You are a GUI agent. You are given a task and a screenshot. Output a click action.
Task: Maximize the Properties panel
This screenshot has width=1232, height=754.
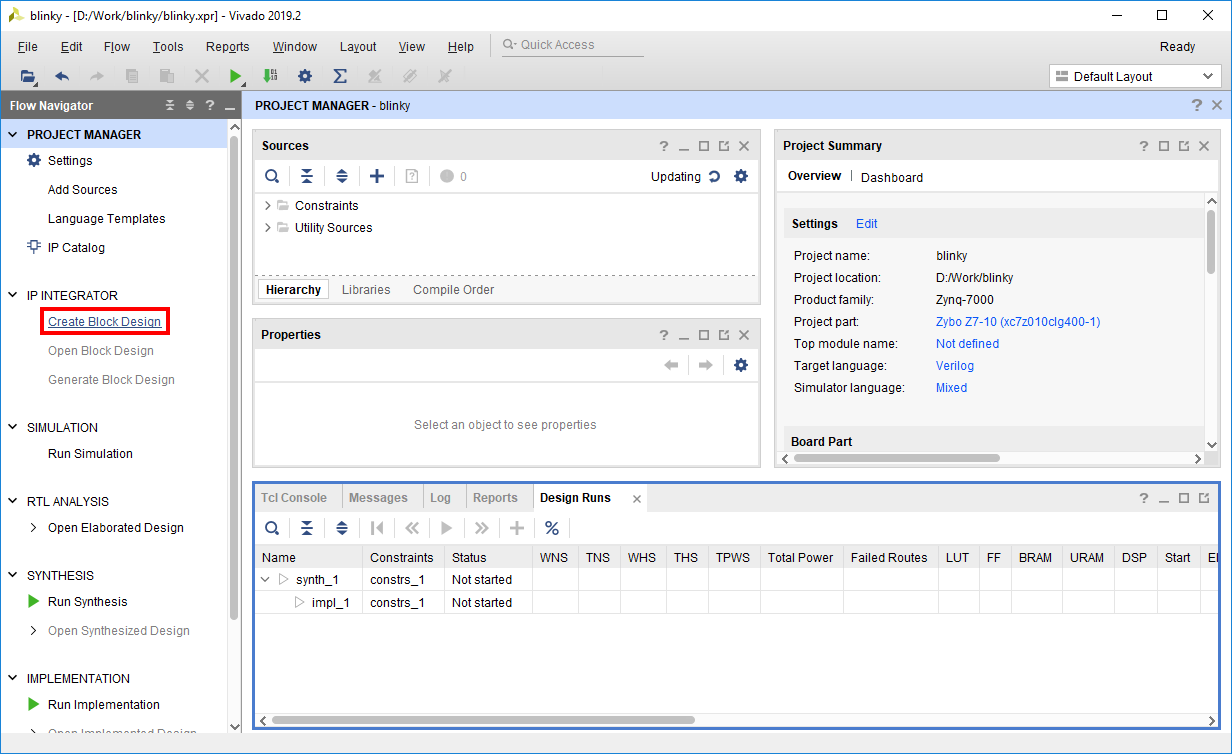[x=704, y=335]
